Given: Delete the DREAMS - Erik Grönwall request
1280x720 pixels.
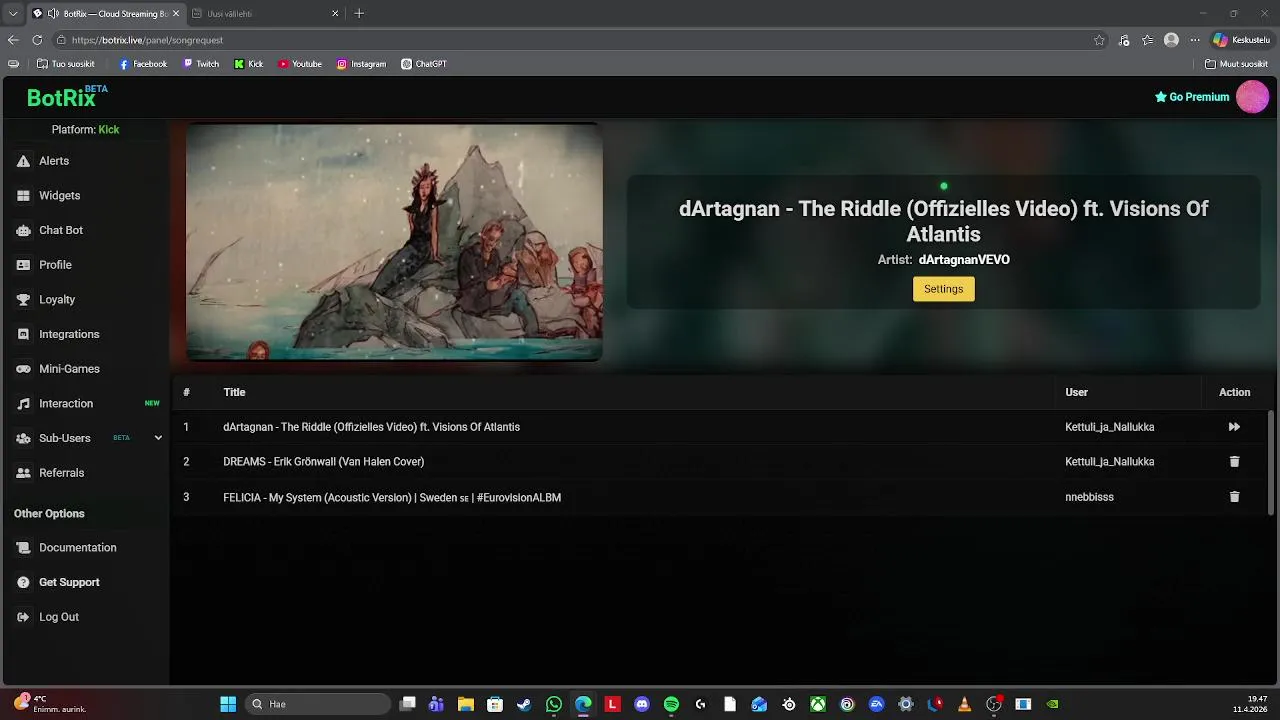Looking at the screenshot, I should point(1234,462).
